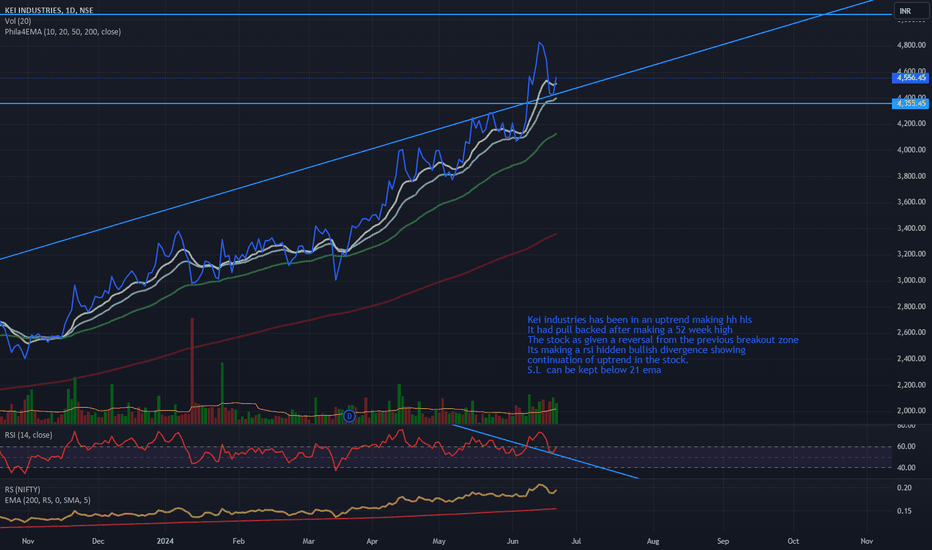Click the 3,000.00 price axis label
This screenshot has width=932, height=550.
(x=911, y=280)
